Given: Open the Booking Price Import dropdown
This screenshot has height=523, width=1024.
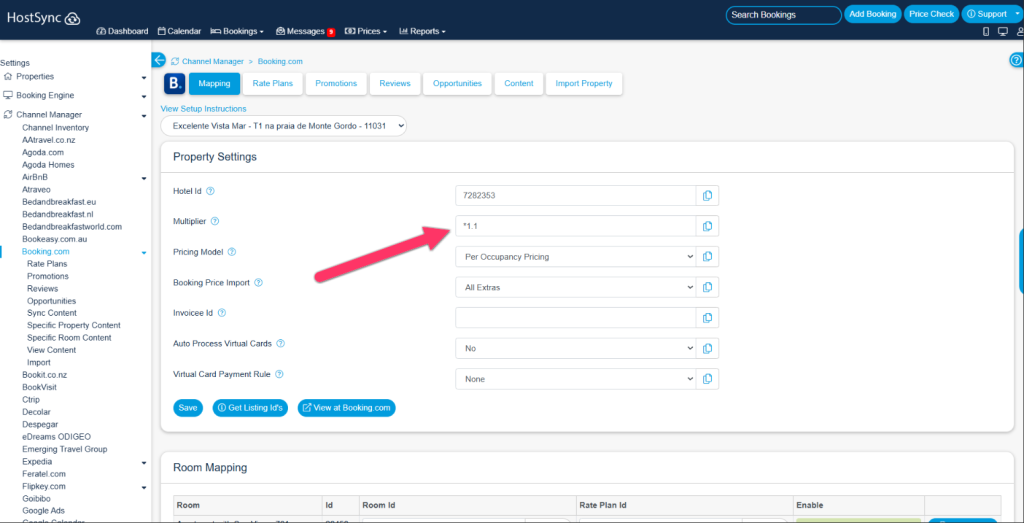Looking at the screenshot, I should (x=575, y=288).
